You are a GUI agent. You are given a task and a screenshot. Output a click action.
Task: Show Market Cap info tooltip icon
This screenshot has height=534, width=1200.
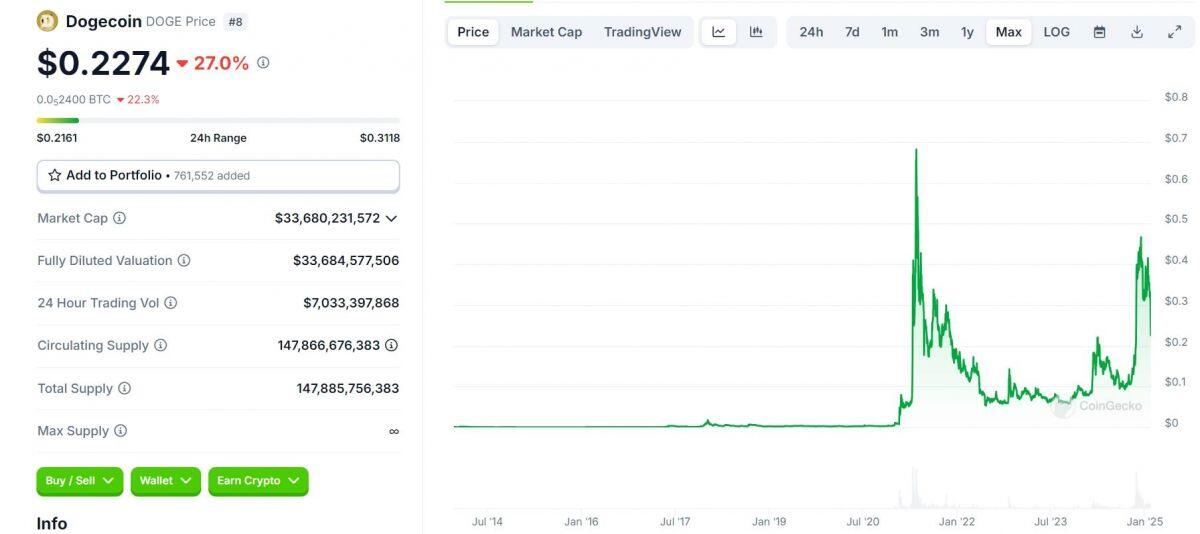pyautogui.click(x=119, y=218)
